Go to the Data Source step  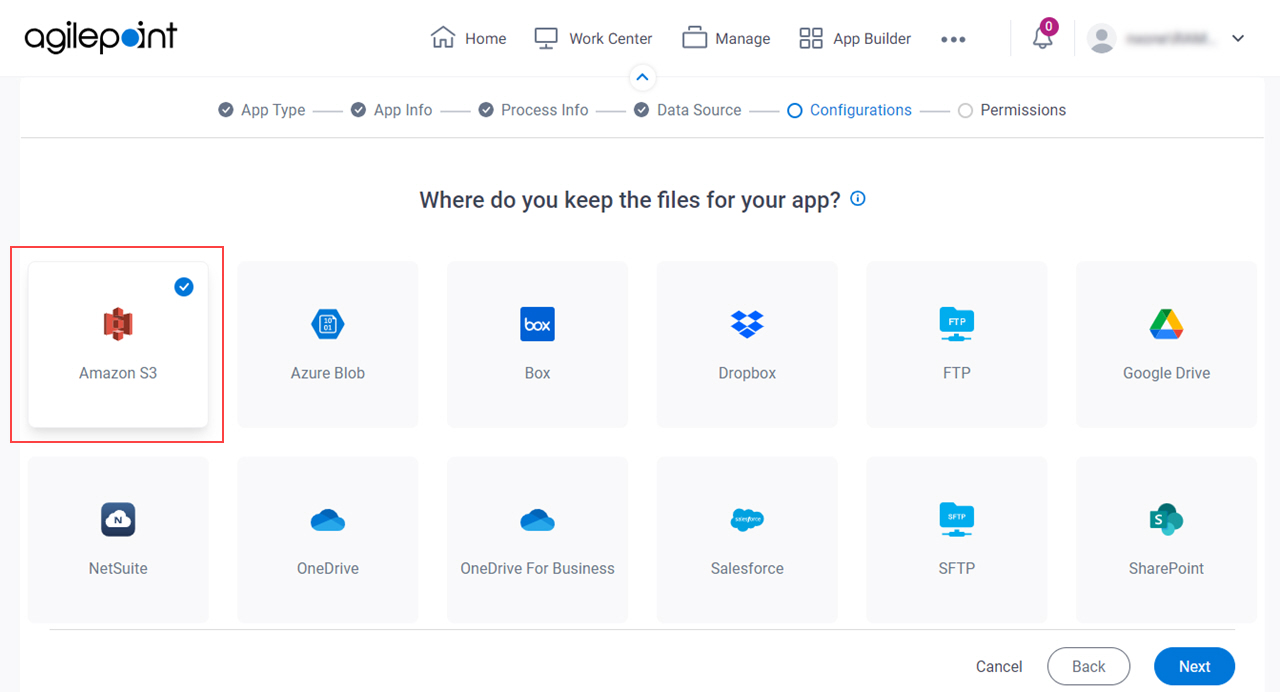(x=688, y=110)
